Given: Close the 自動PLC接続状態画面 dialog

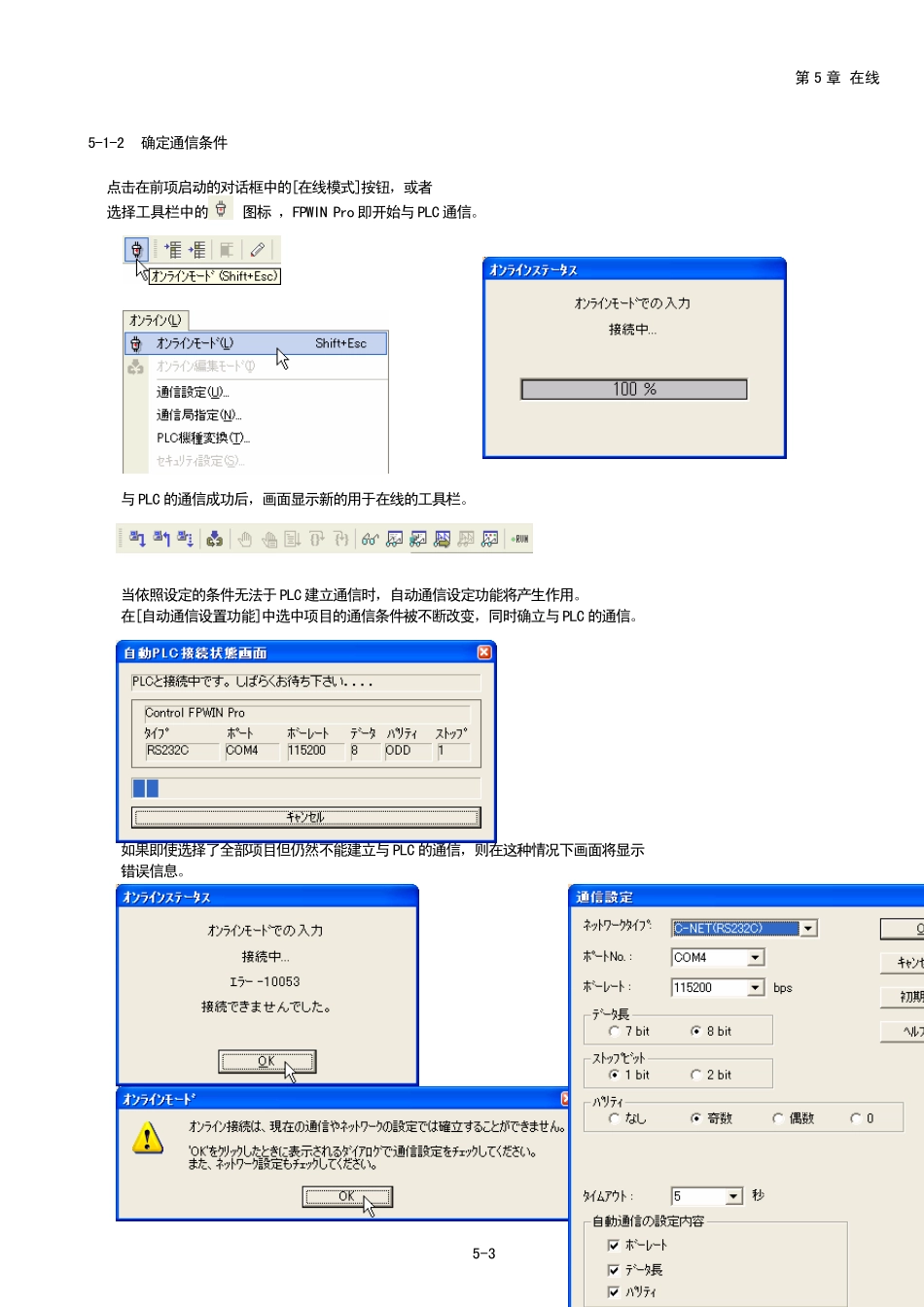Looking at the screenshot, I should (x=484, y=653).
